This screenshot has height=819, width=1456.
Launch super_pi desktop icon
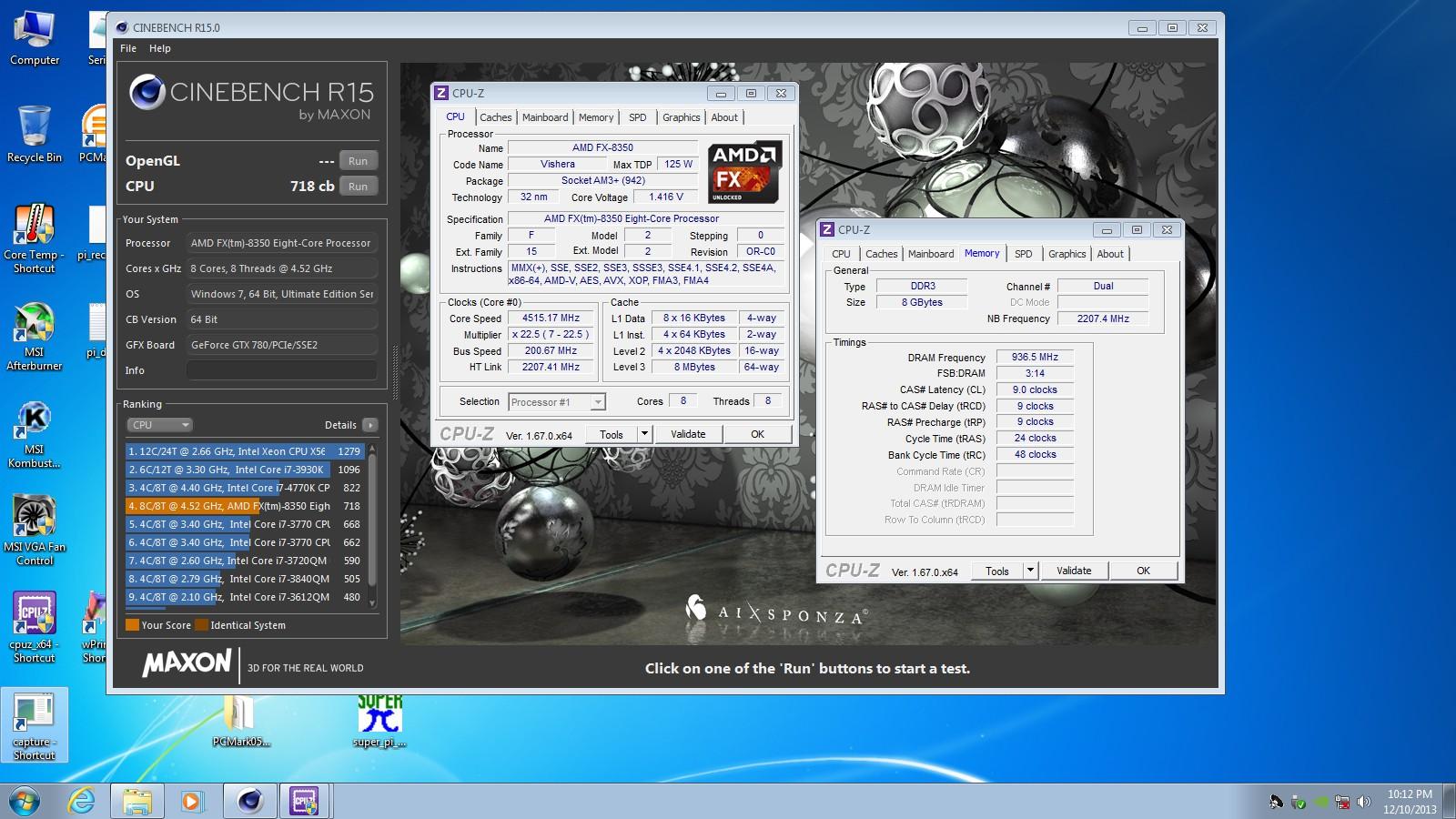[x=379, y=721]
